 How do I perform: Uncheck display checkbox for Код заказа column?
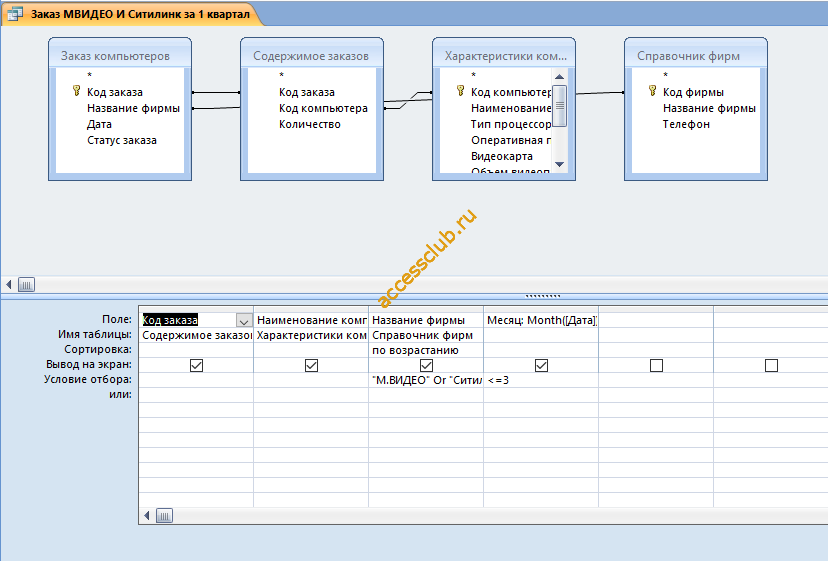[x=196, y=365]
